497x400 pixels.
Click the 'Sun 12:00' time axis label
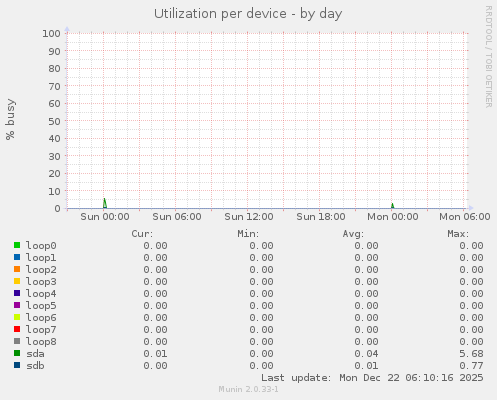pos(249,217)
